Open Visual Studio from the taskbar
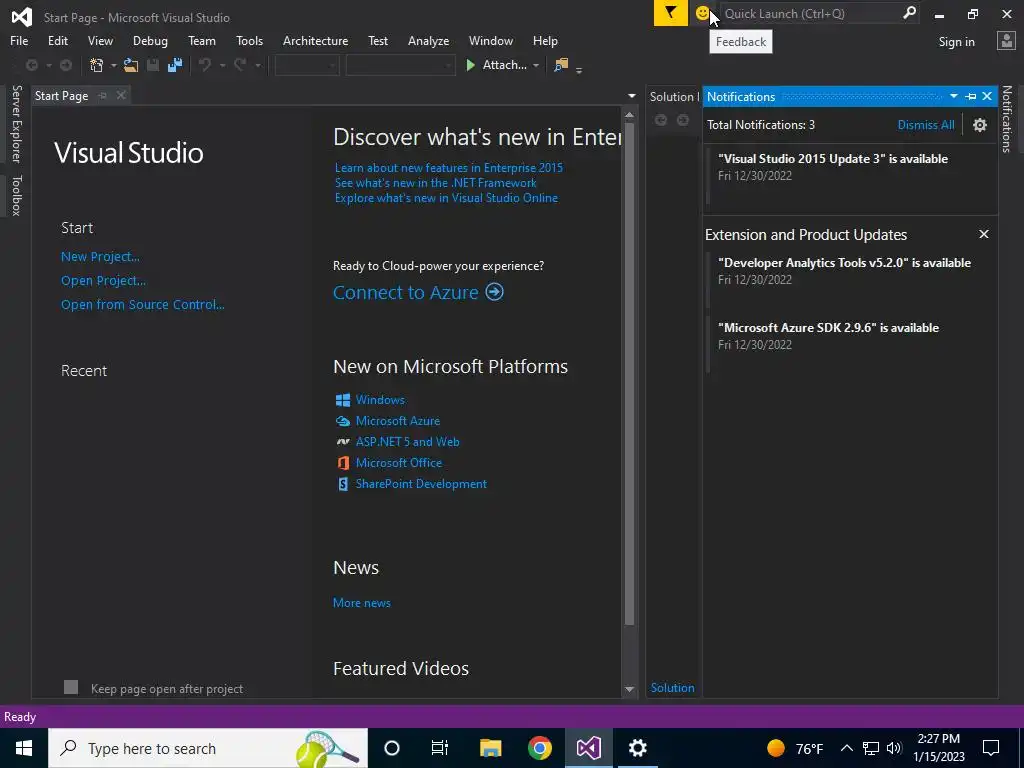Viewport: 1024px width, 768px height. coord(588,748)
